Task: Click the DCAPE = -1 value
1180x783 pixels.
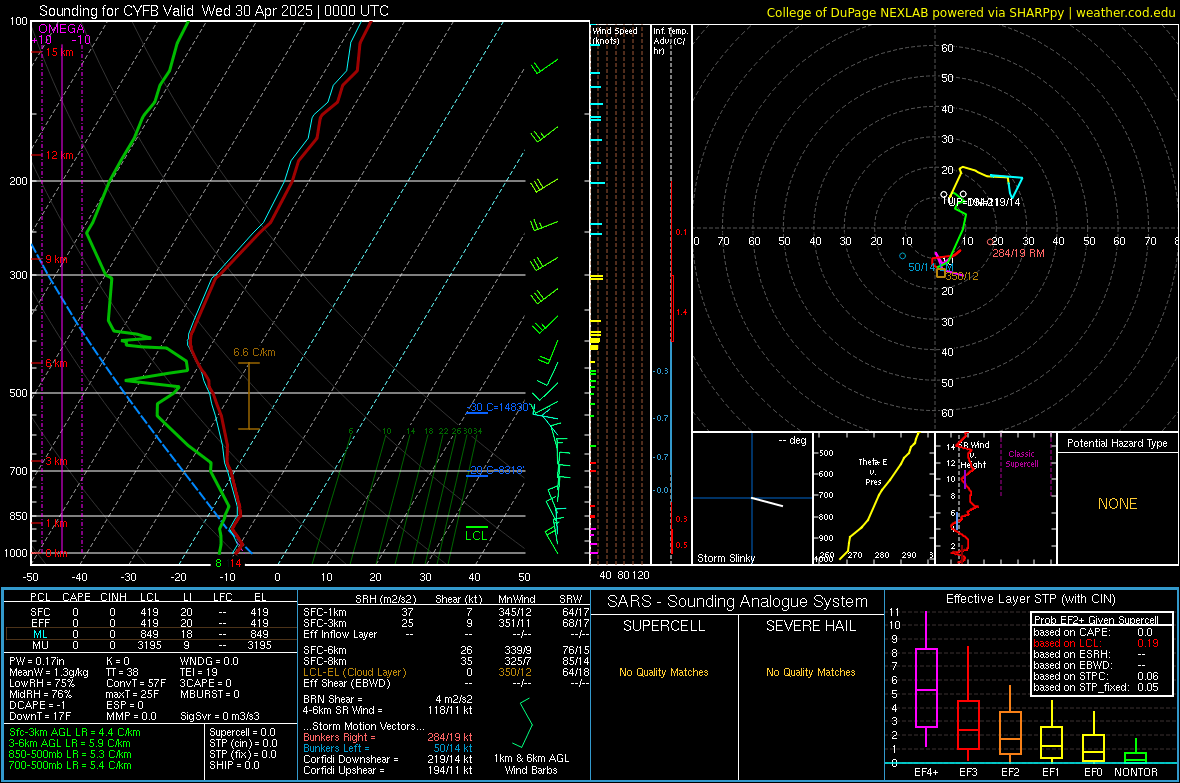Action: (x=38, y=705)
